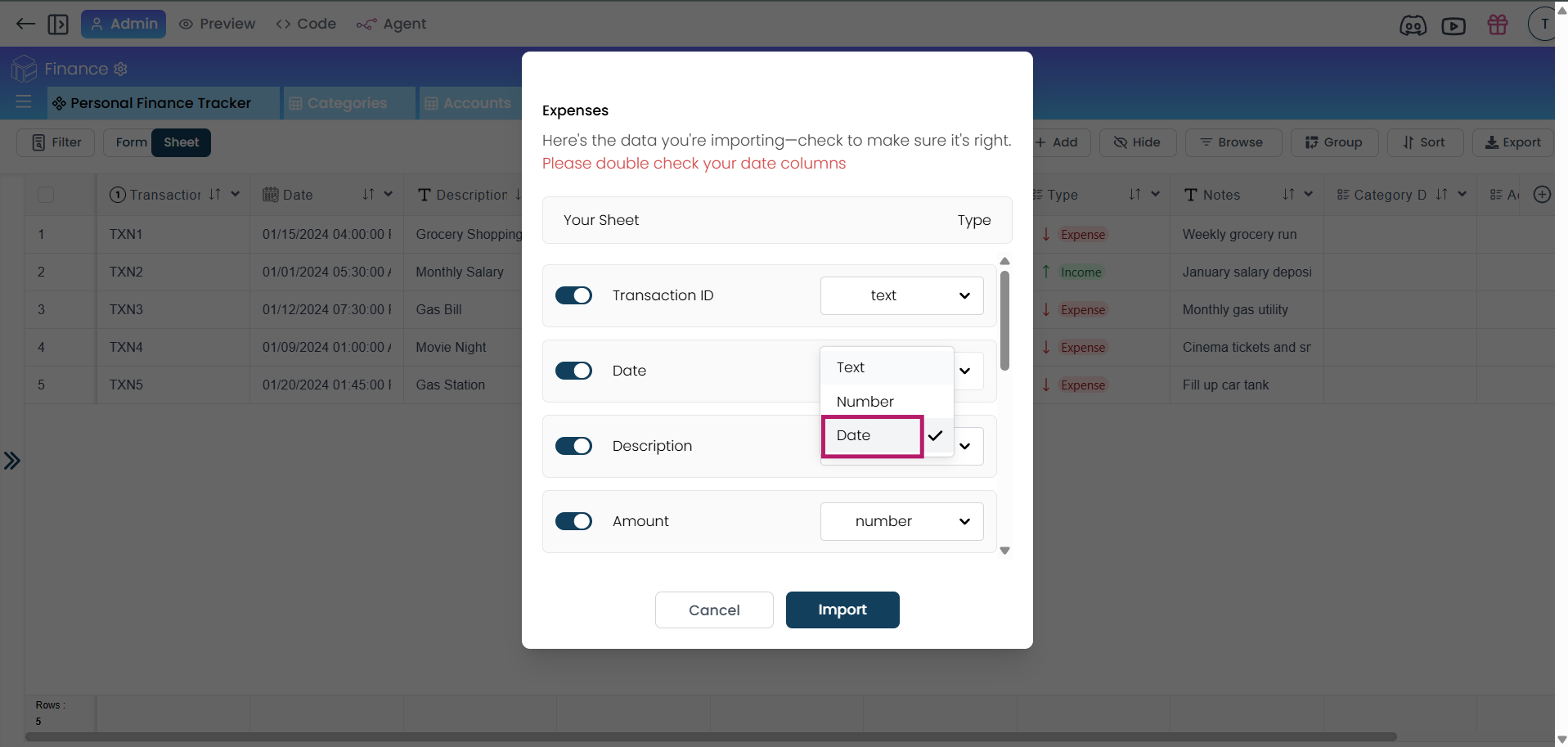Click the column list vertical scrollbar
This screenshot has width=1568, height=747.
[x=1004, y=321]
